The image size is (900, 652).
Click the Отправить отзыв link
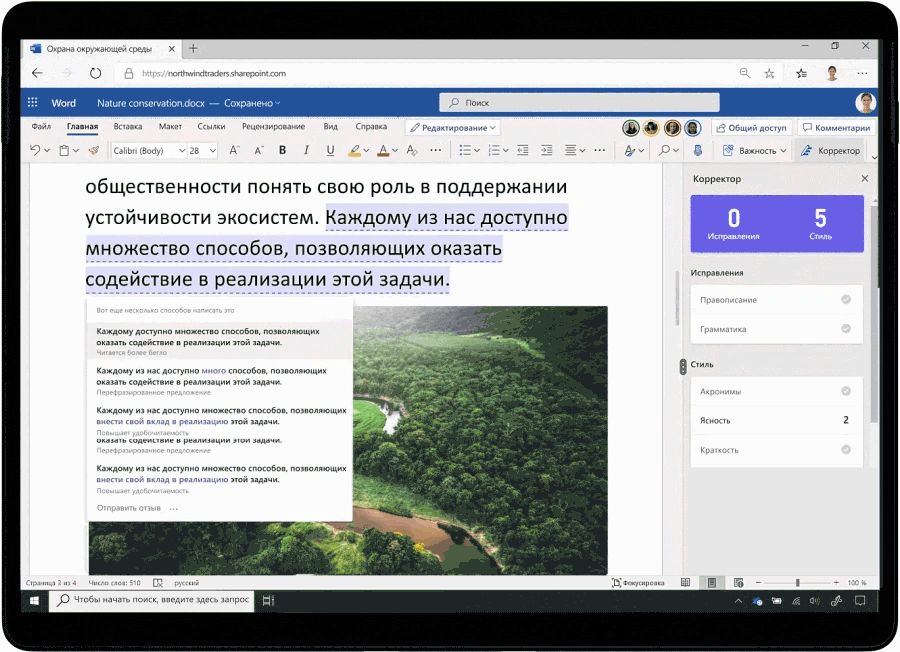pos(129,508)
